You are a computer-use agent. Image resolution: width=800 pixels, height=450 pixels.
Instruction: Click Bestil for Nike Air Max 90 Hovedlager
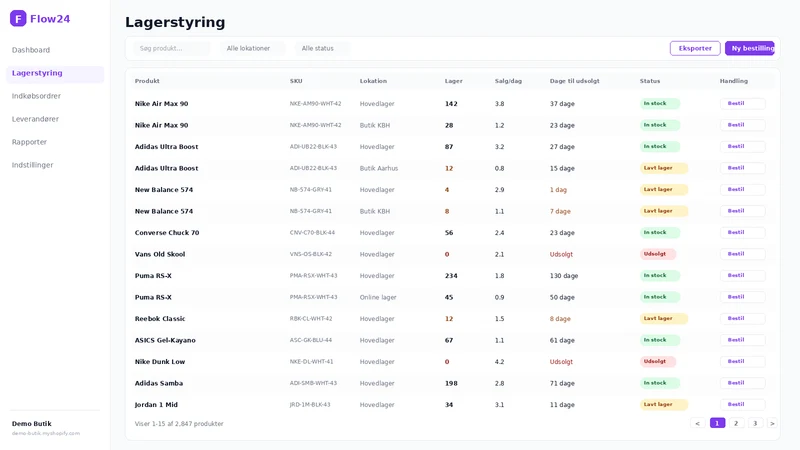pyautogui.click(x=742, y=104)
